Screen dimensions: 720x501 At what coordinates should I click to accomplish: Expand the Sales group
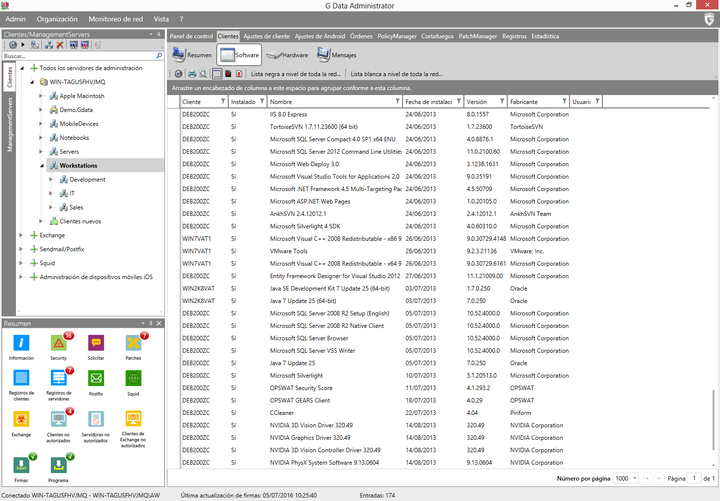click(51, 208)
